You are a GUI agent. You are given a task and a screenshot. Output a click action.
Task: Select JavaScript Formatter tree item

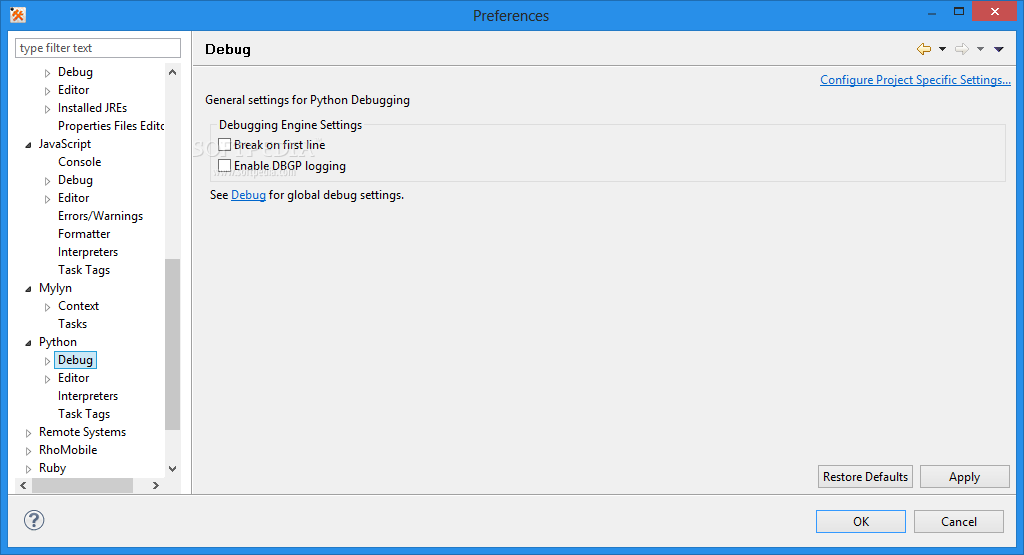point(84,234)
